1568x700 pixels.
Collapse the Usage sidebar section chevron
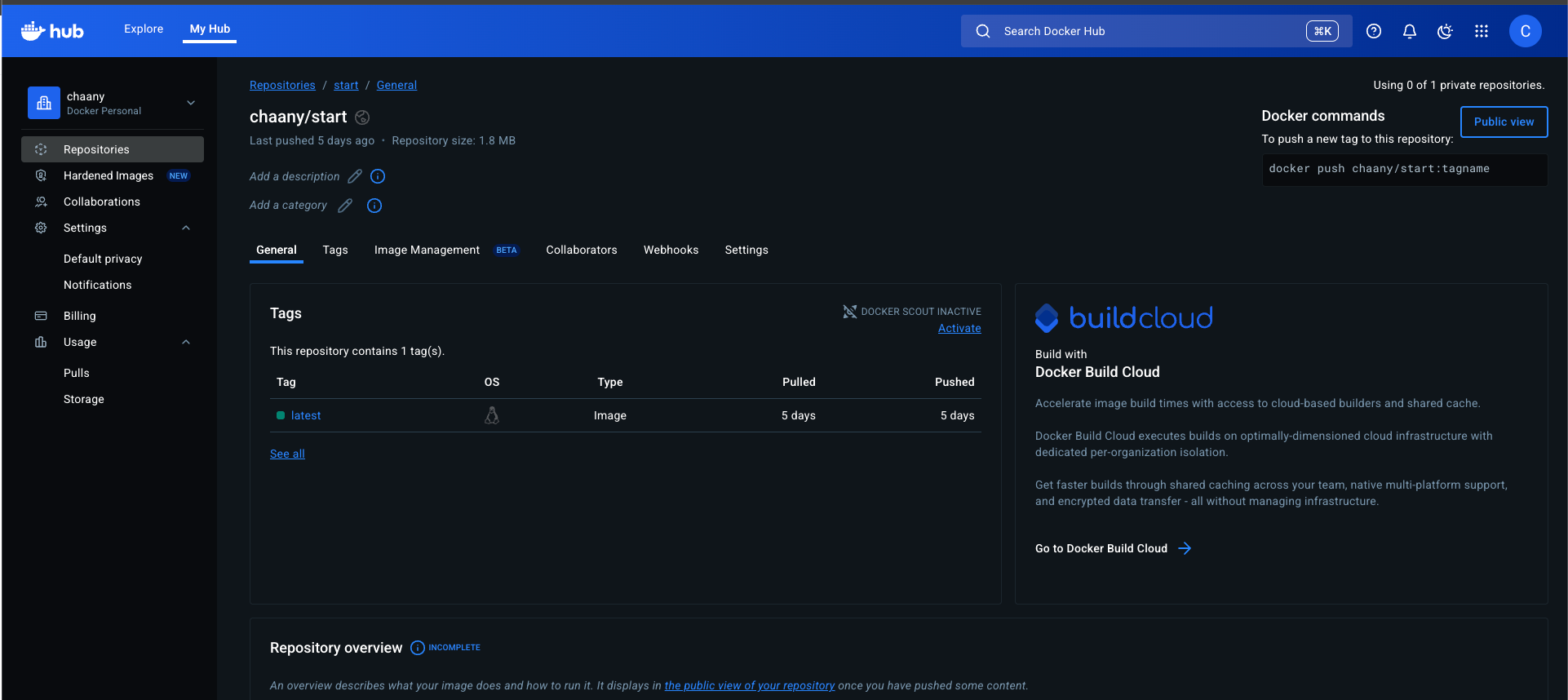[186, 342]
